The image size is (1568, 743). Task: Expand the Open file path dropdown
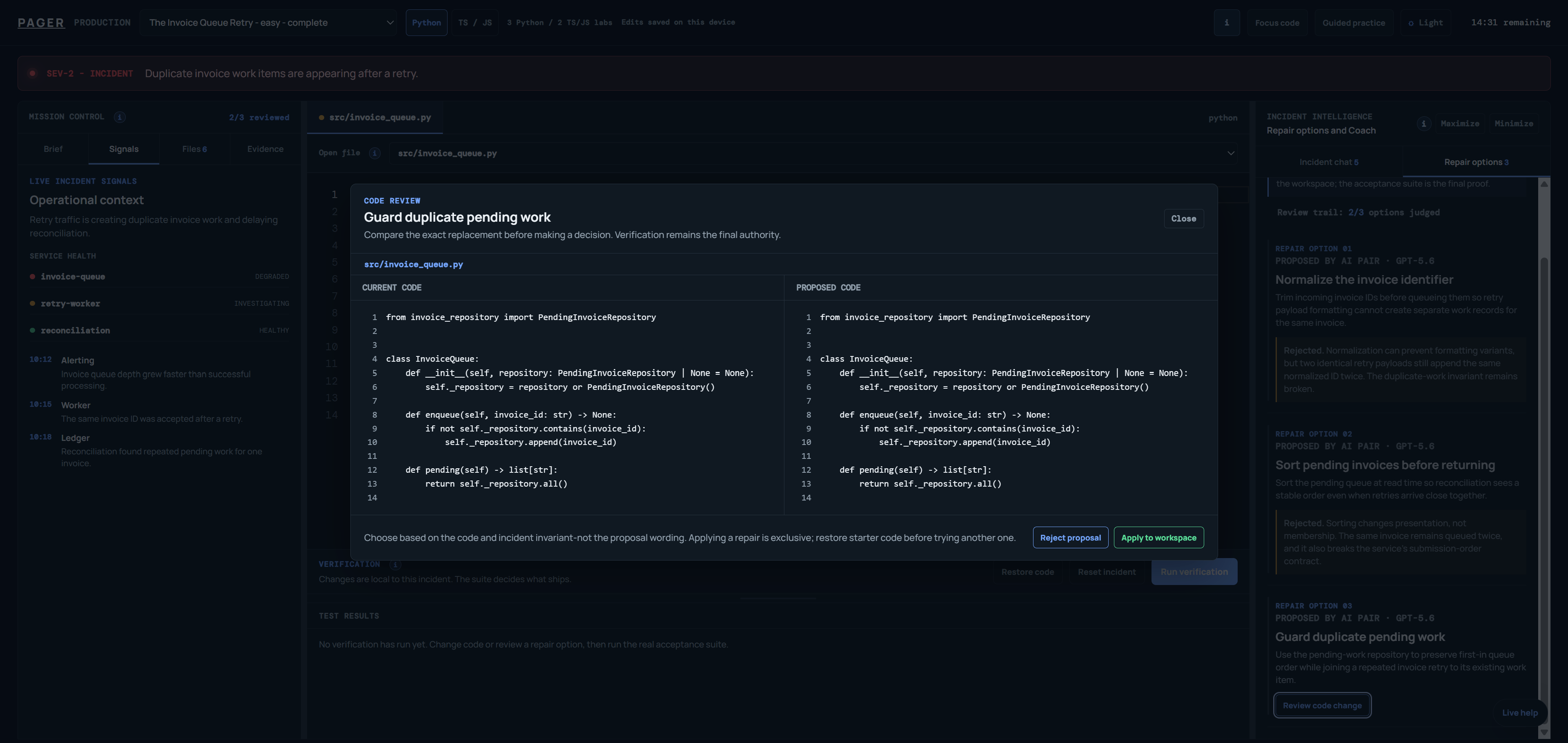(813, 153)
